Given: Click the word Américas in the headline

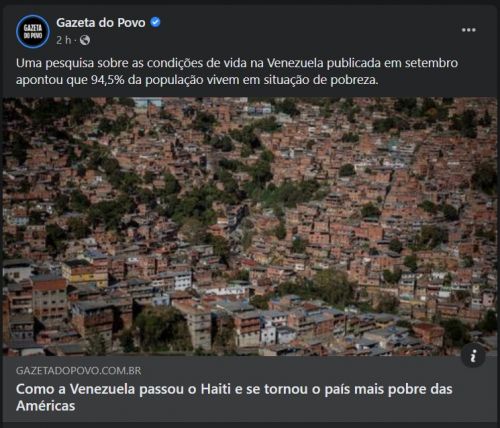Looking at the screenshot, I should coord(46,406).
